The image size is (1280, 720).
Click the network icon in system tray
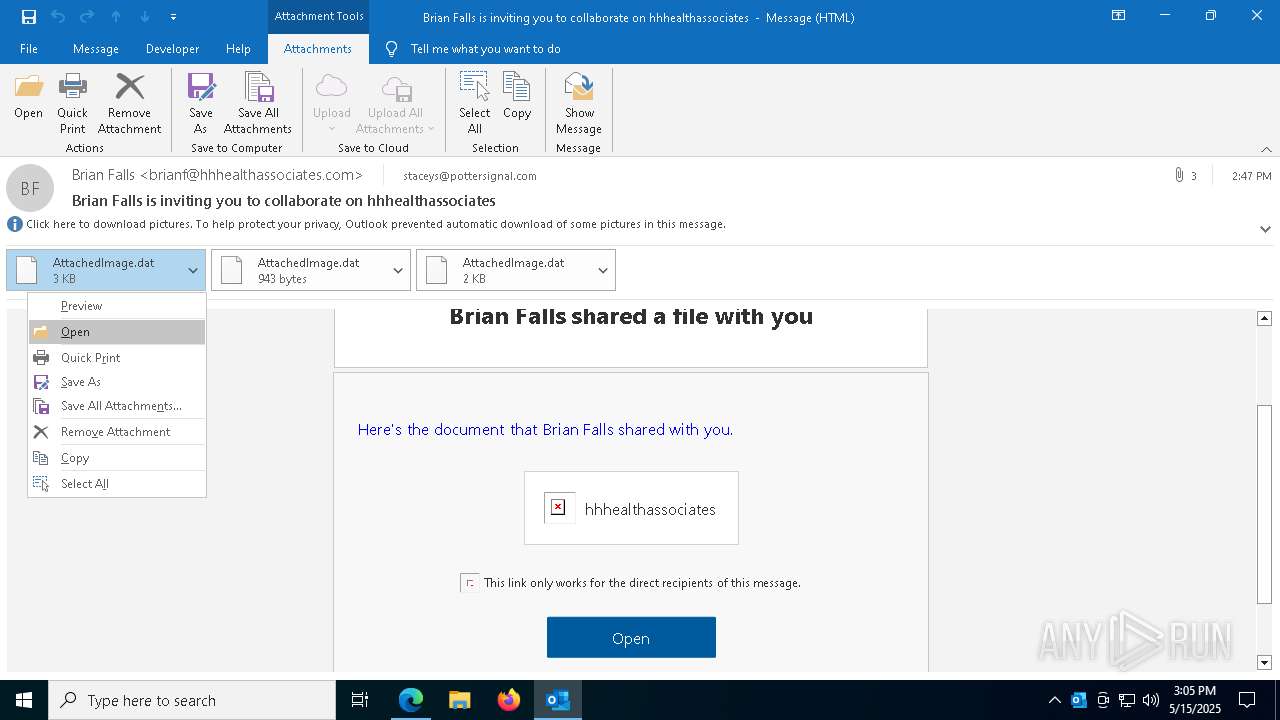(1127, 700)
